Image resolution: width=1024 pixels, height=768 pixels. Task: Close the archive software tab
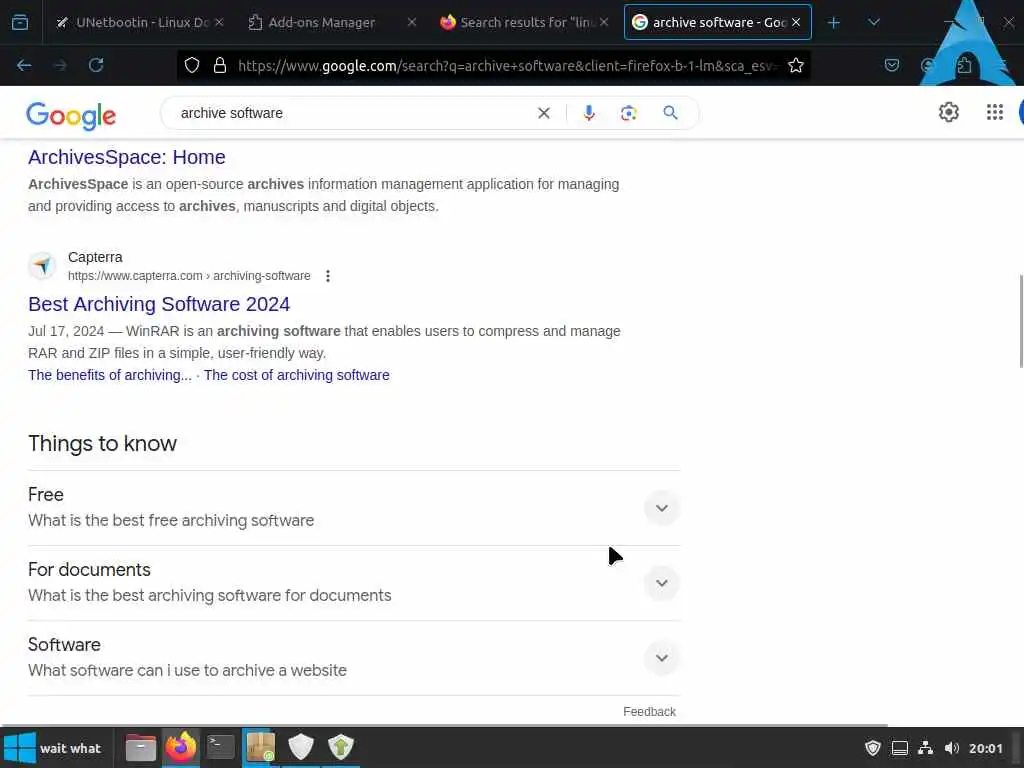pos(796,22)
